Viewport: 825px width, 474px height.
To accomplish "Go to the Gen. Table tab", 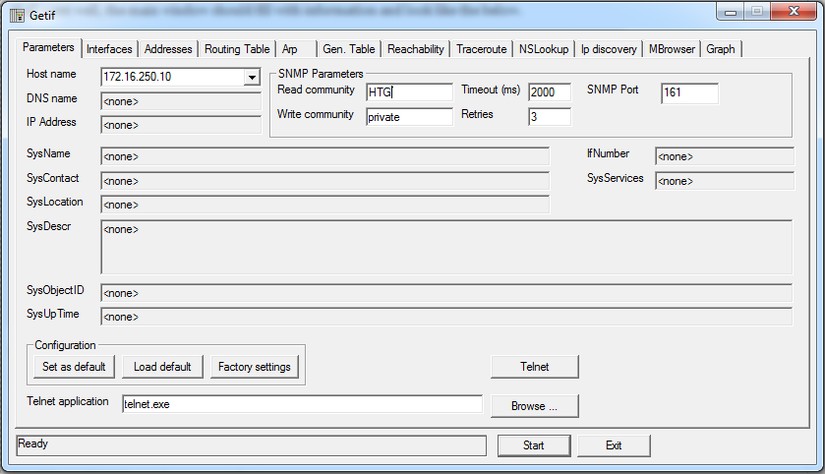I will coord(349,49).
